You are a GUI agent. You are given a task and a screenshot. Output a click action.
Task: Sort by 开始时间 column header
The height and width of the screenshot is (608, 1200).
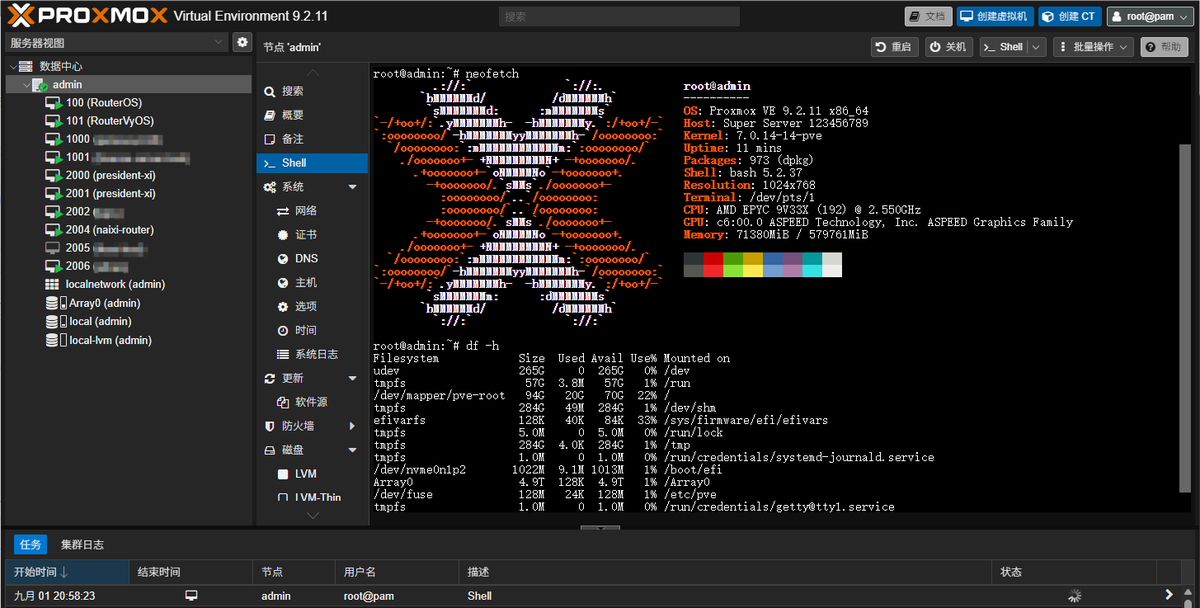[66, 572]
